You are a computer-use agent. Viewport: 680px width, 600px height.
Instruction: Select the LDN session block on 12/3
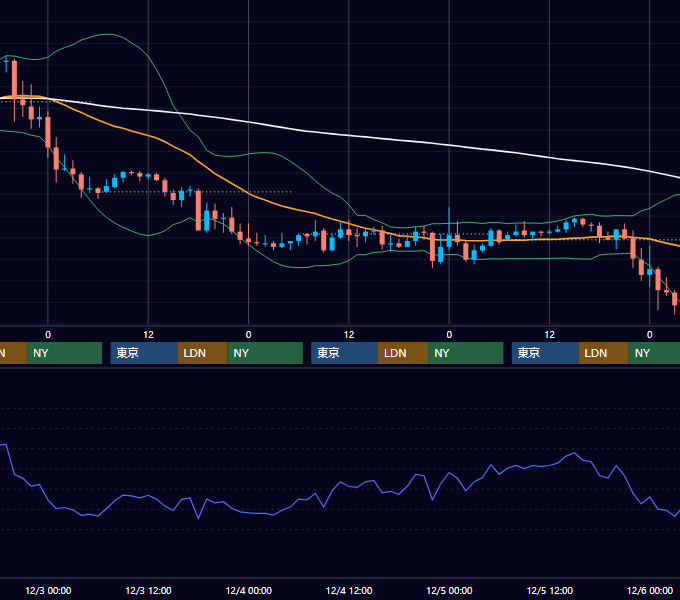coord(203,353)
